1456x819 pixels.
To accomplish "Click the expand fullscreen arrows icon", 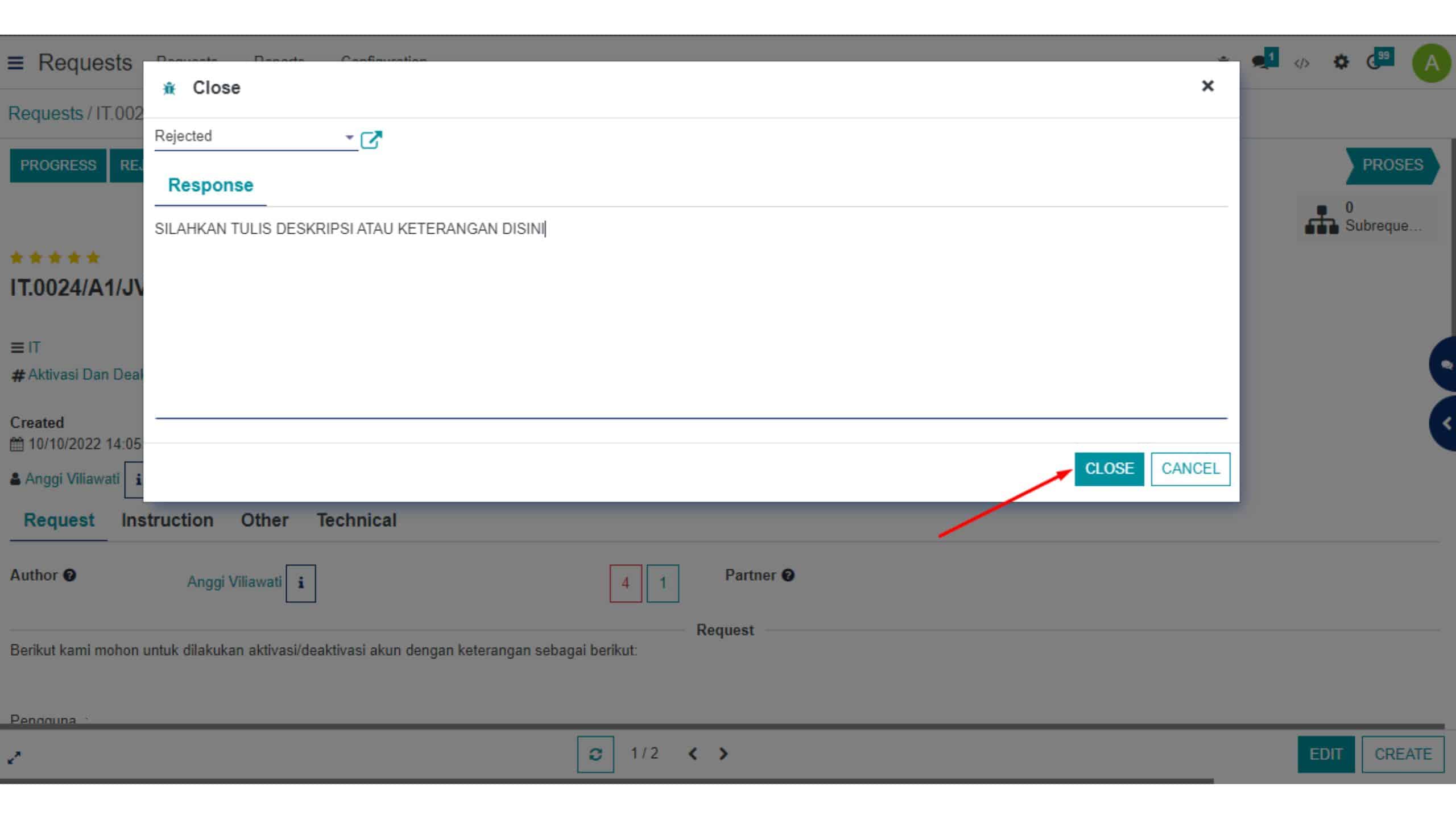I will coord(14,758).
